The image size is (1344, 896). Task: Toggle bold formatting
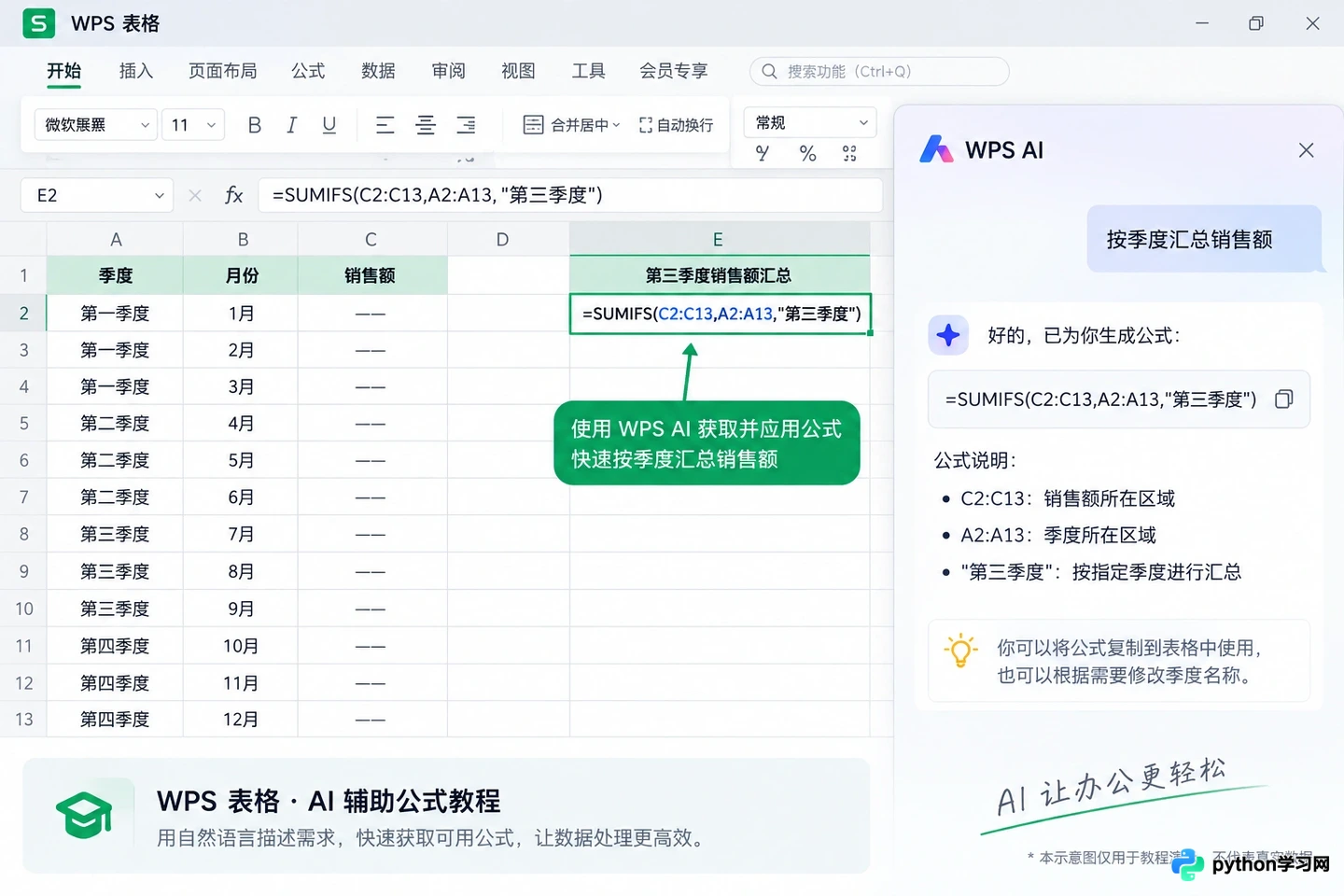pyautogui.click(x=254, y=125)
